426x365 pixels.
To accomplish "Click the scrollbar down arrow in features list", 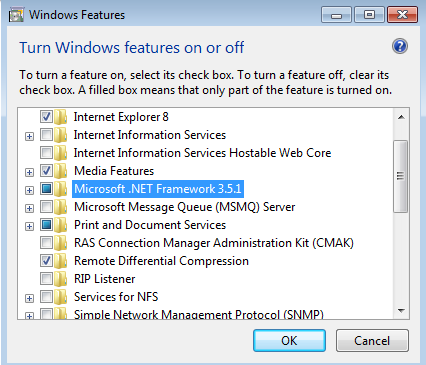I will click(x=401, y=311).
